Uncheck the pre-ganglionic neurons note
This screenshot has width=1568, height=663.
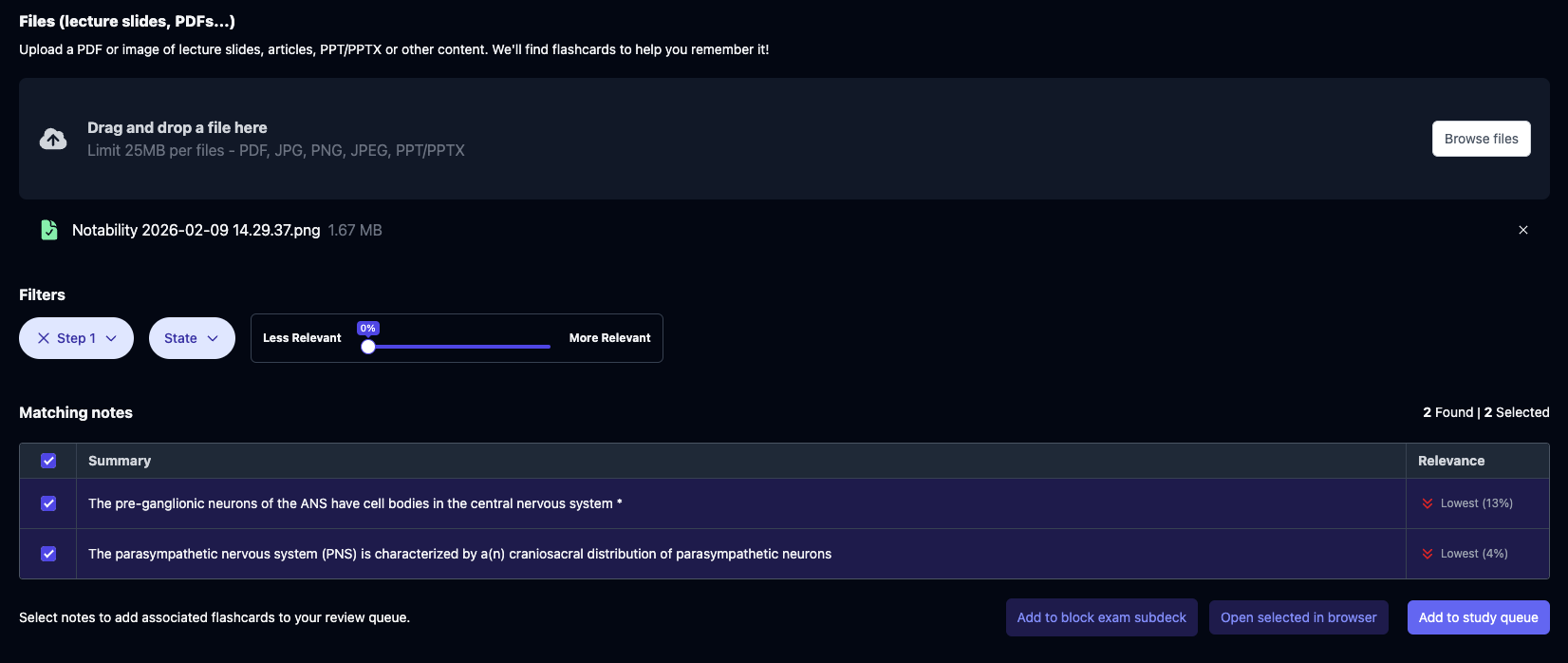(x=48, y=503)
